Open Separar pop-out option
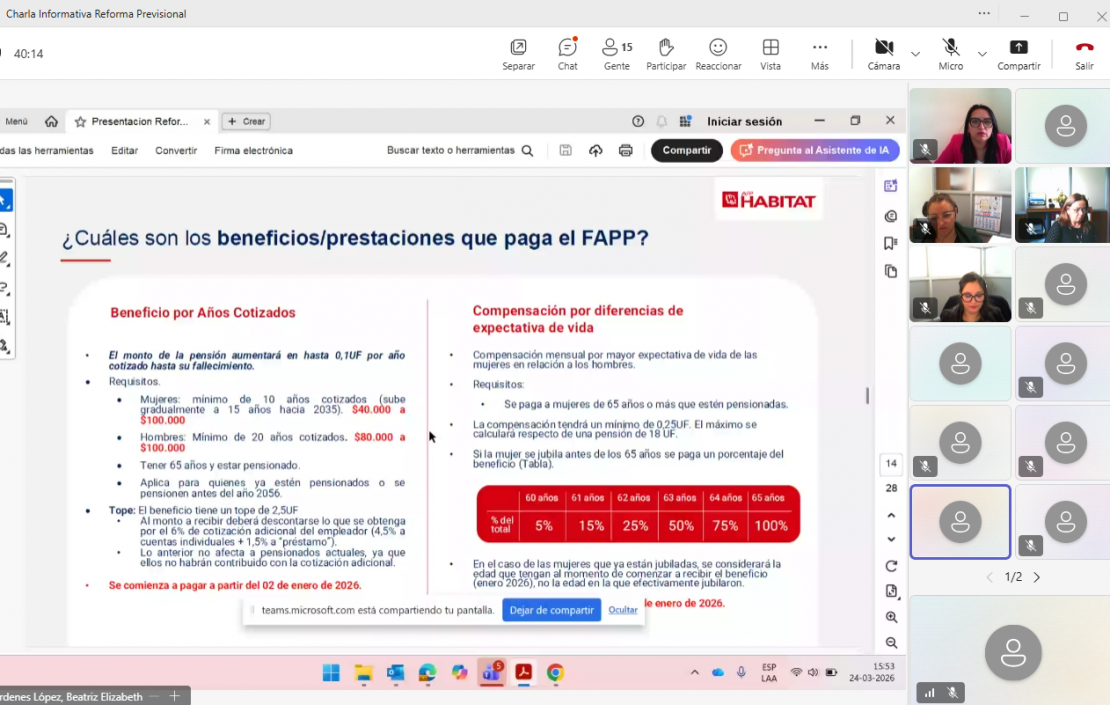Image resolution: width=1110 pixels, height=705 pixels. (x=518, y=53)
